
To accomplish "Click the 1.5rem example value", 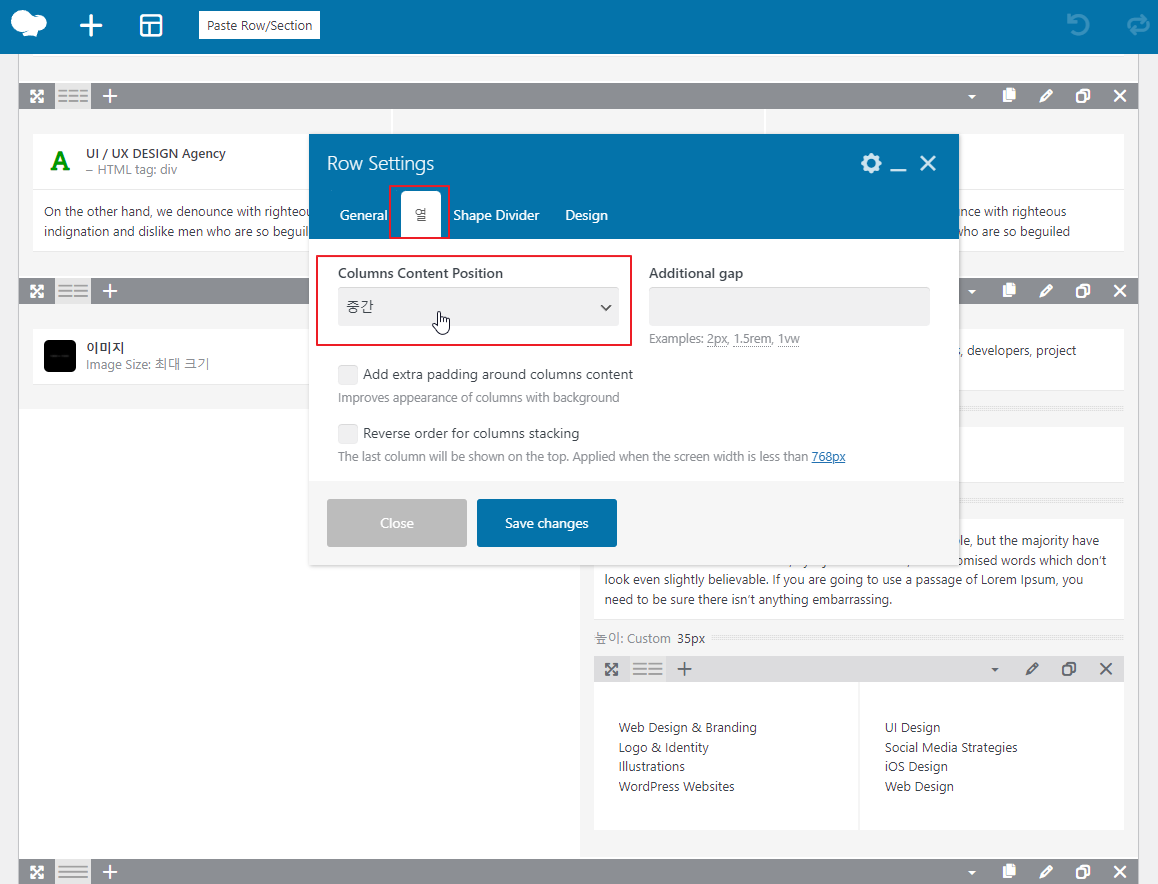I will click(753, 339).
